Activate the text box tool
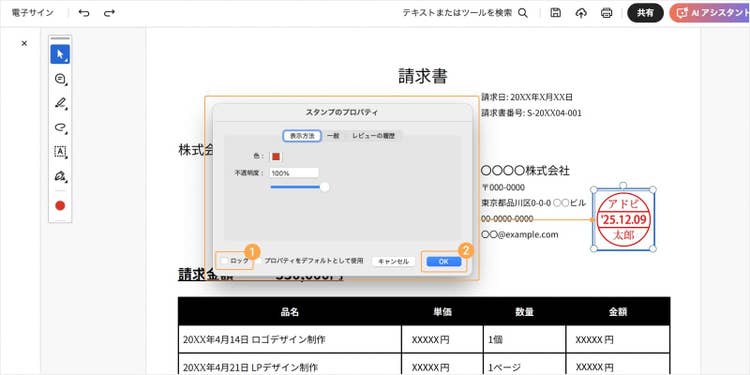This screenshot has width=750, height=375. tap(60, 152)
